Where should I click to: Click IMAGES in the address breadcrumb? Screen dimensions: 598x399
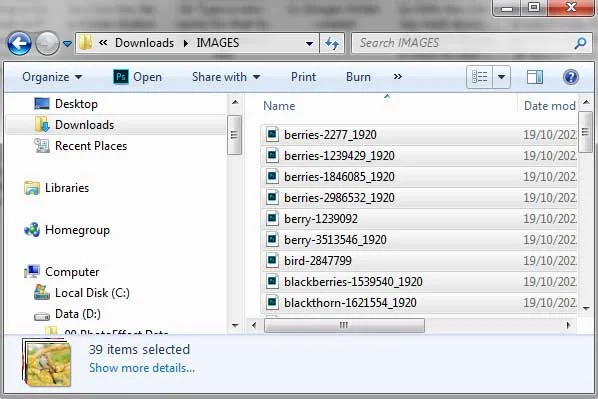217,43
